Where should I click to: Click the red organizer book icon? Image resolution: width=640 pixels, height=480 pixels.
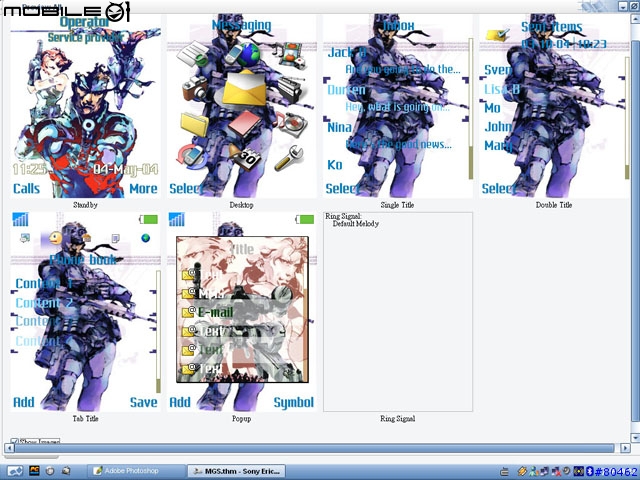click(x=245, y=124)
